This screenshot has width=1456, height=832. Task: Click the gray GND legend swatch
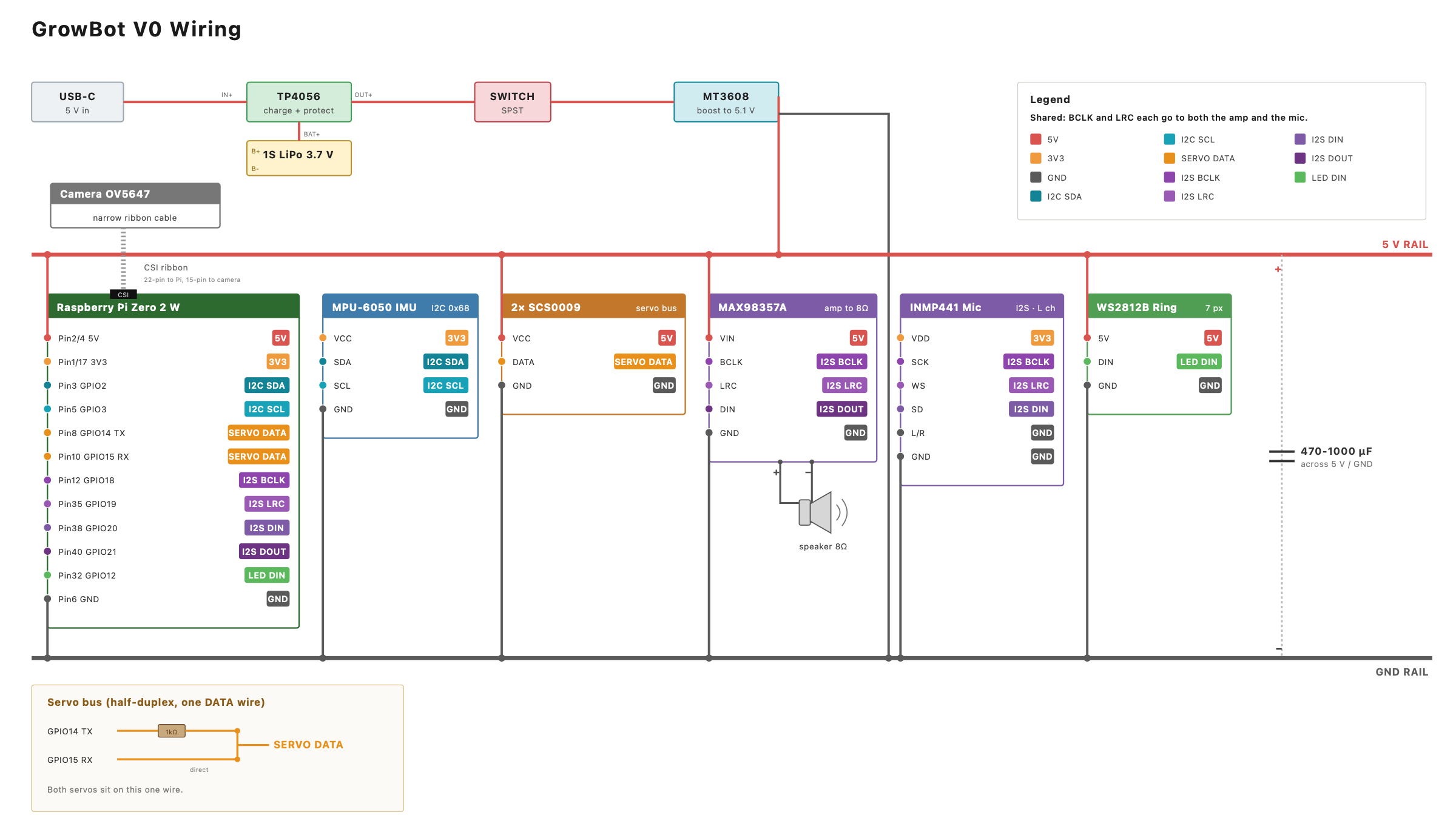(1036, 178)
